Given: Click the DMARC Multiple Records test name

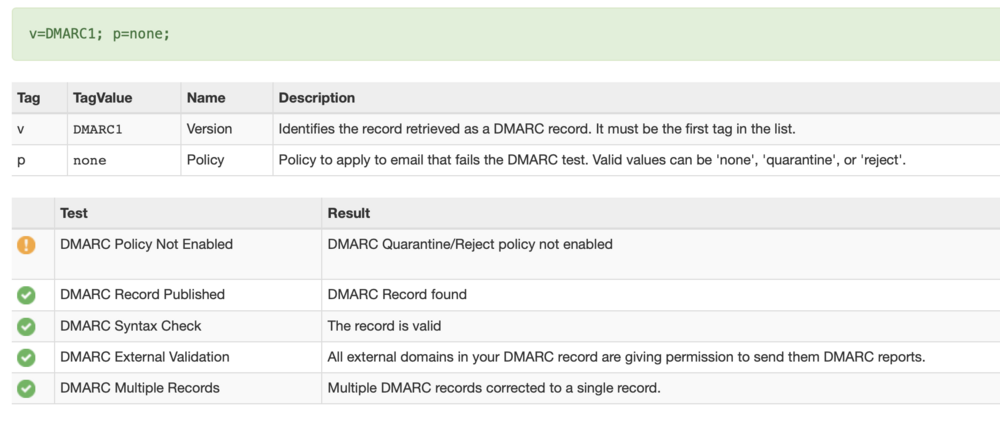Looking at the screenshot, I should (x=139, y=388).
